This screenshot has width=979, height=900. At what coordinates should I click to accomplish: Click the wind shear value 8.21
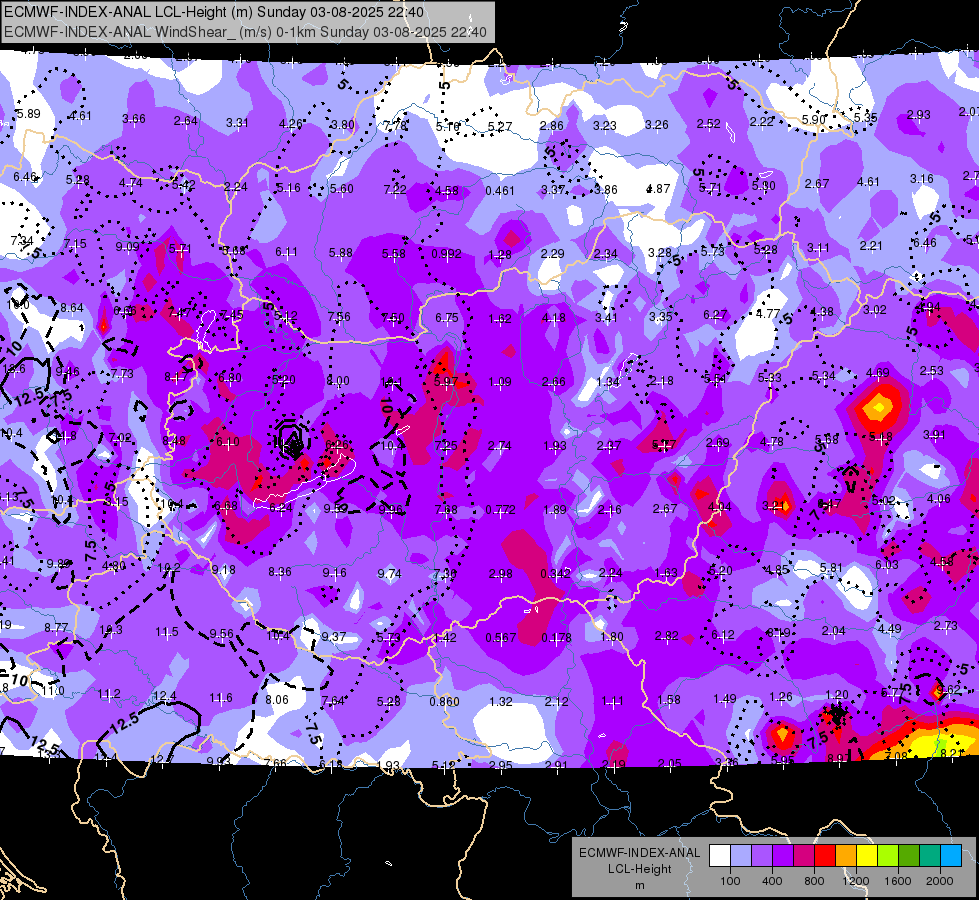click(x=953, y=754)
